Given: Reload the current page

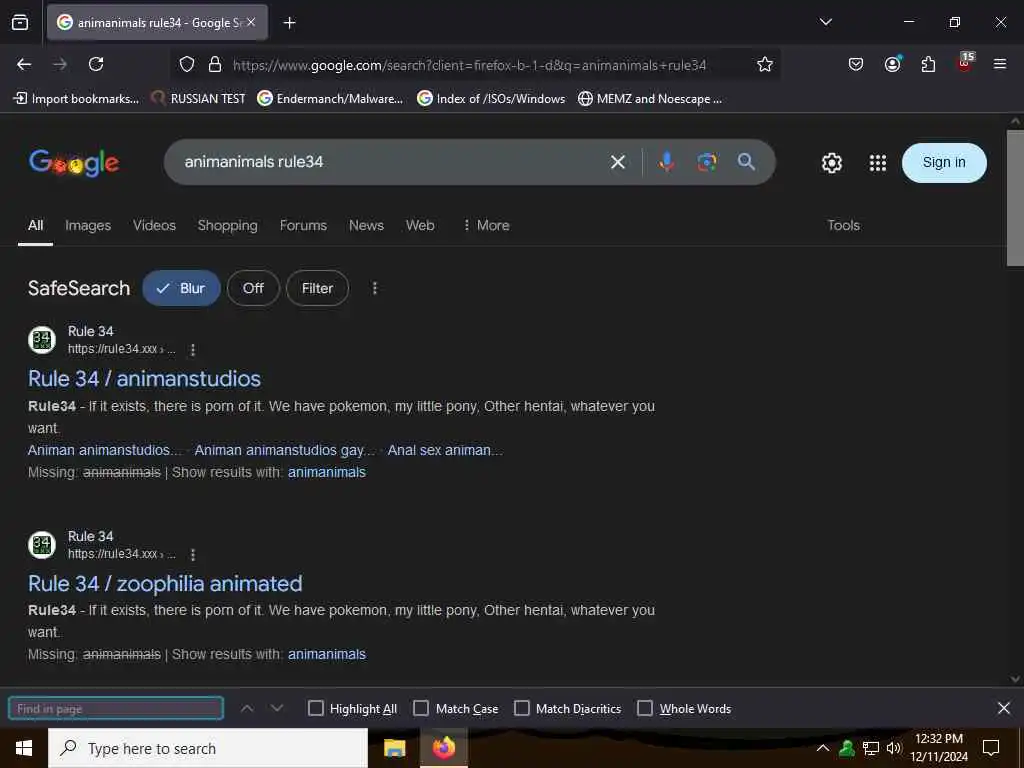Looking at the screenshot, I should tap(96, 64).
